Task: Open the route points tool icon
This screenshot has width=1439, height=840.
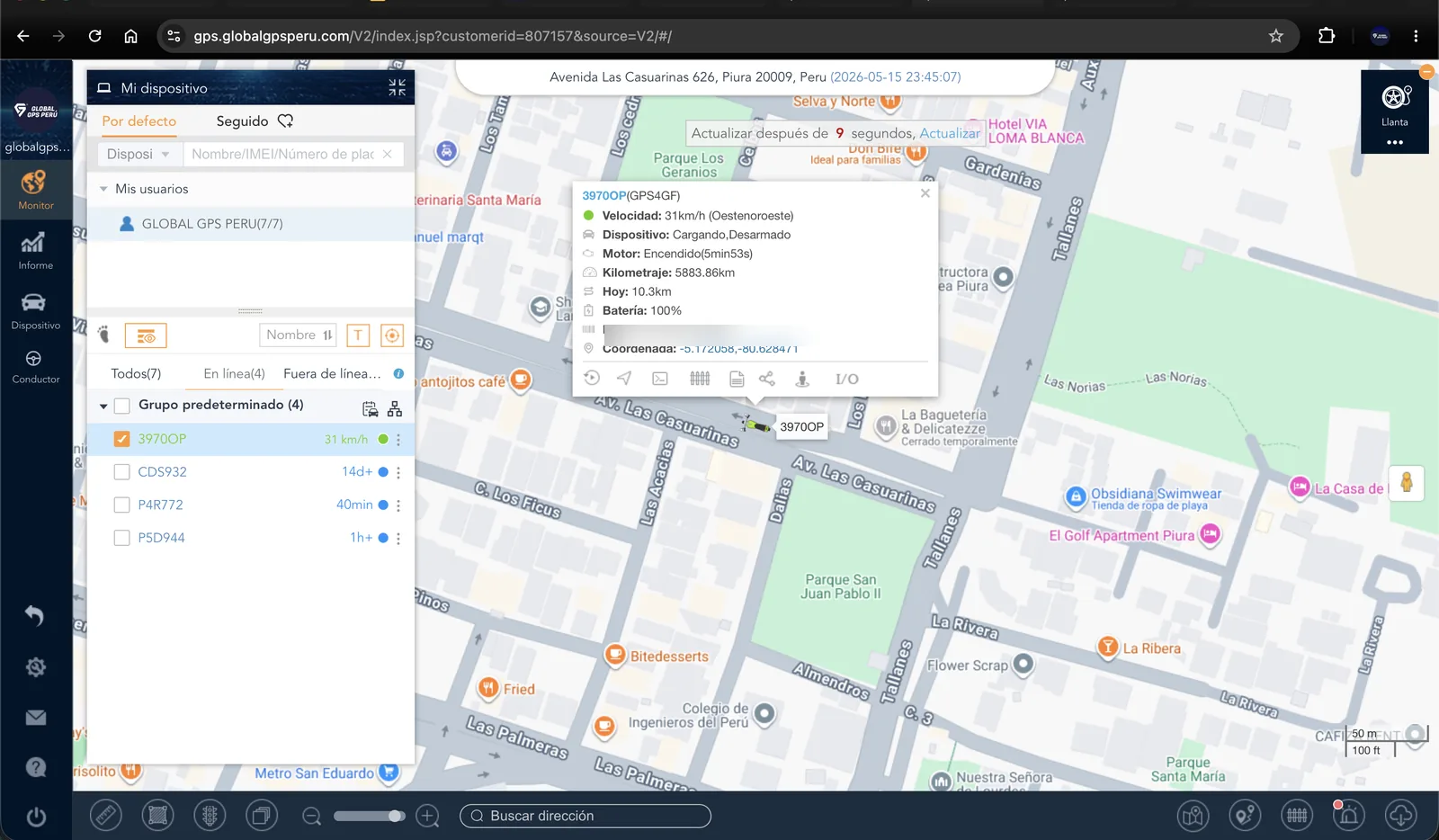Action: (x=1245, y=816)
